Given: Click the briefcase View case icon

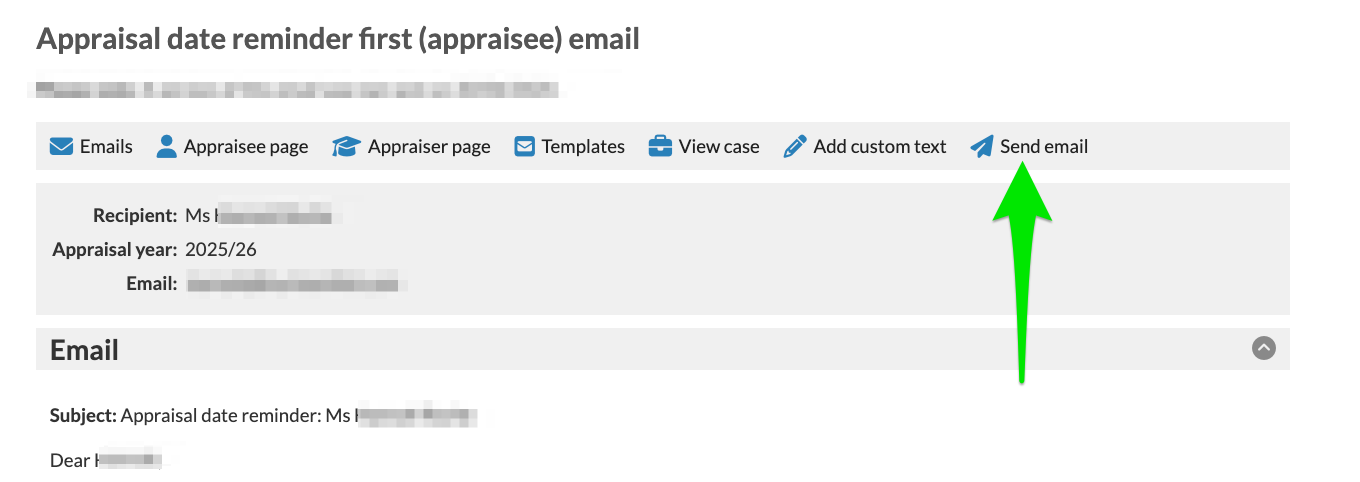Looking at the screenshot, I should pyautogui.click(x=660, y=147).
